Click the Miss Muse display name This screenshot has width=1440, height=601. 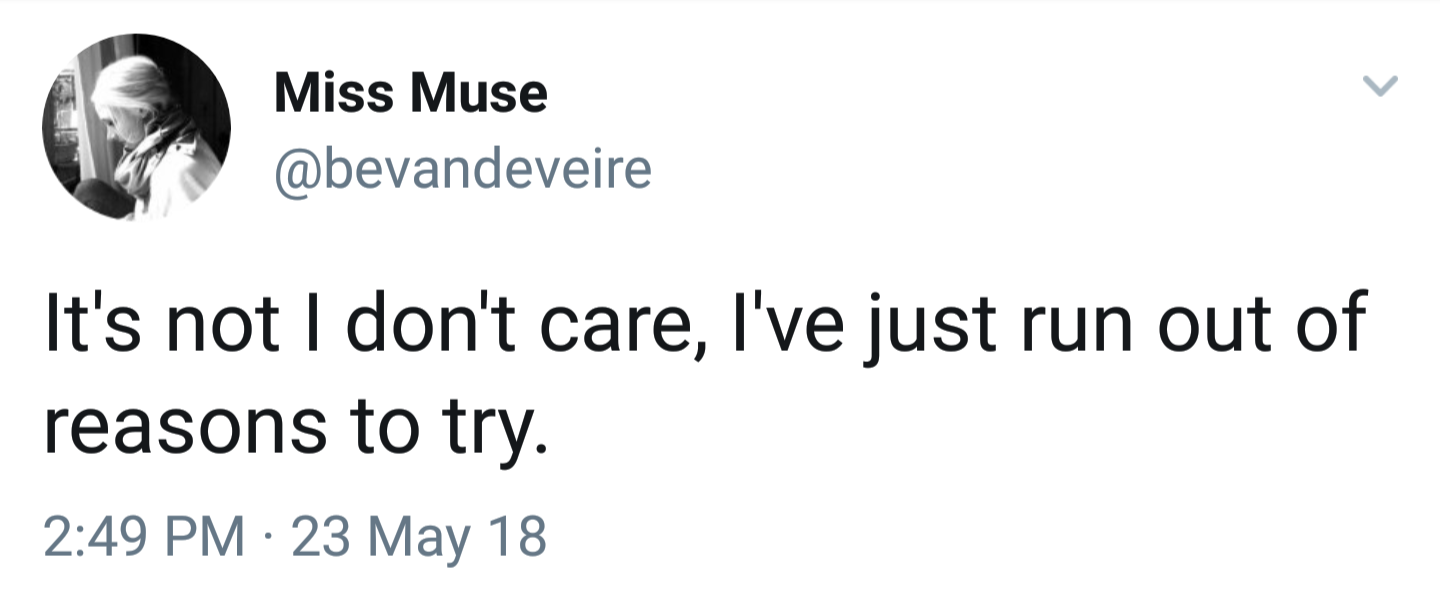coord(411,94)
